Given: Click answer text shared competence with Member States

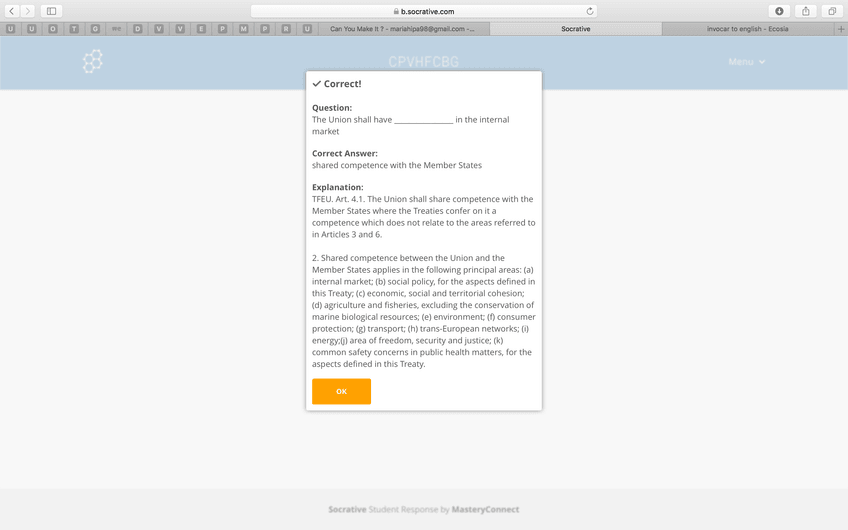Looking at the screenshot, I should tap(397, 165).
